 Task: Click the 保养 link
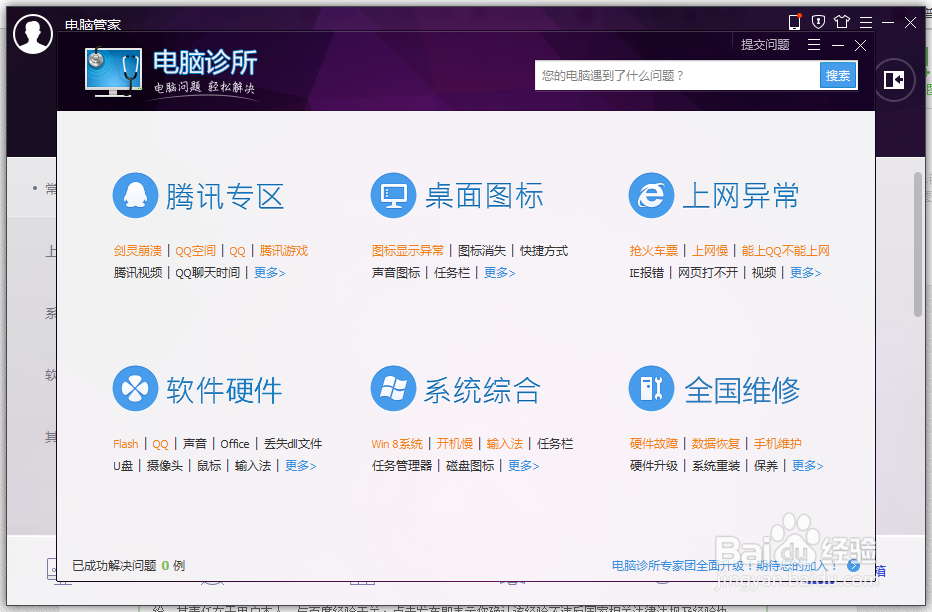tap(766, 466)
